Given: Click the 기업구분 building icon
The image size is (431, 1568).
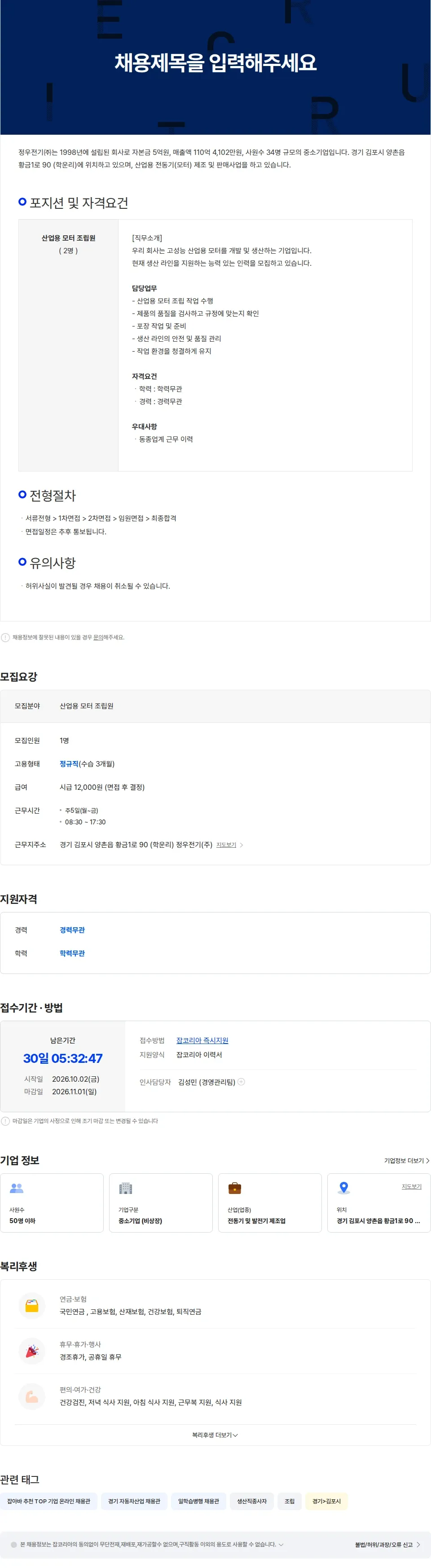Looking at the screenshot, I should [x=125, y=1188].
